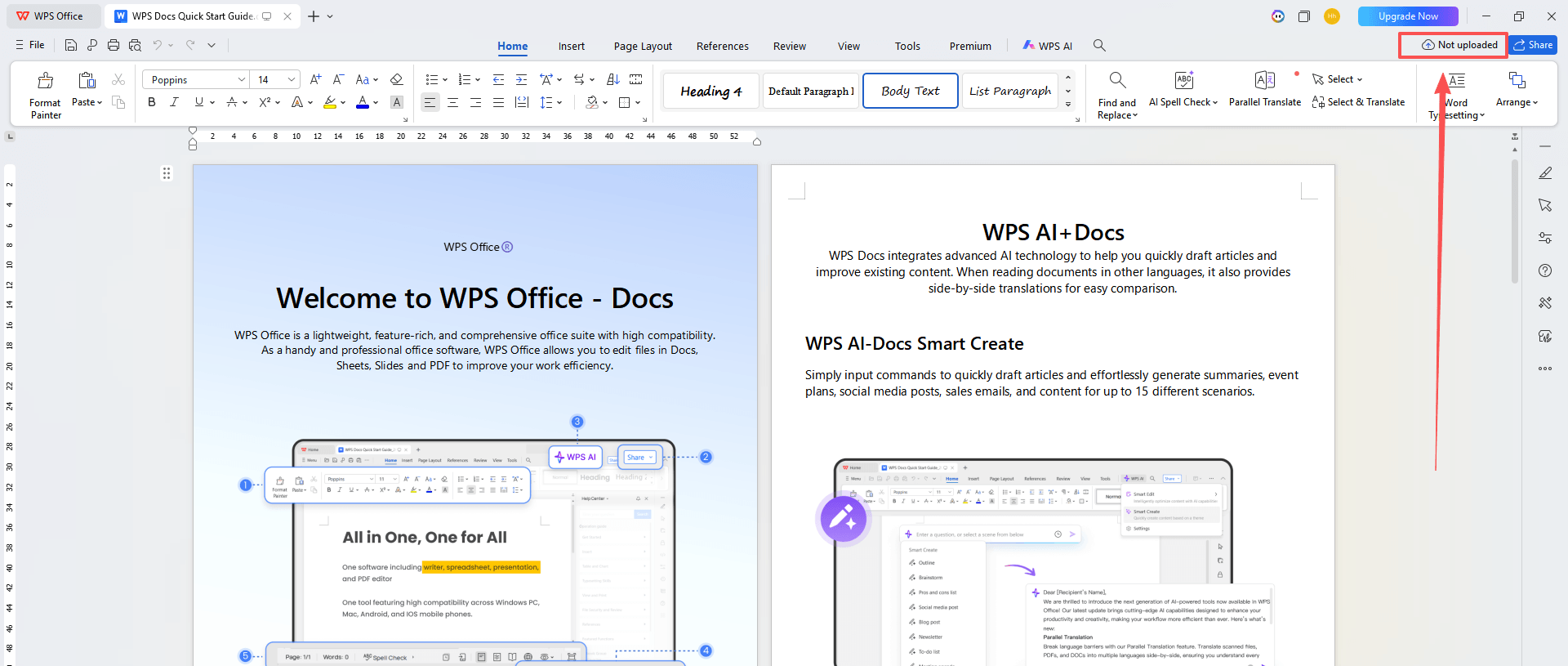Screen dimensions: 1568x666
Task: Click the Format Painter icon
Action: point(46,81)
